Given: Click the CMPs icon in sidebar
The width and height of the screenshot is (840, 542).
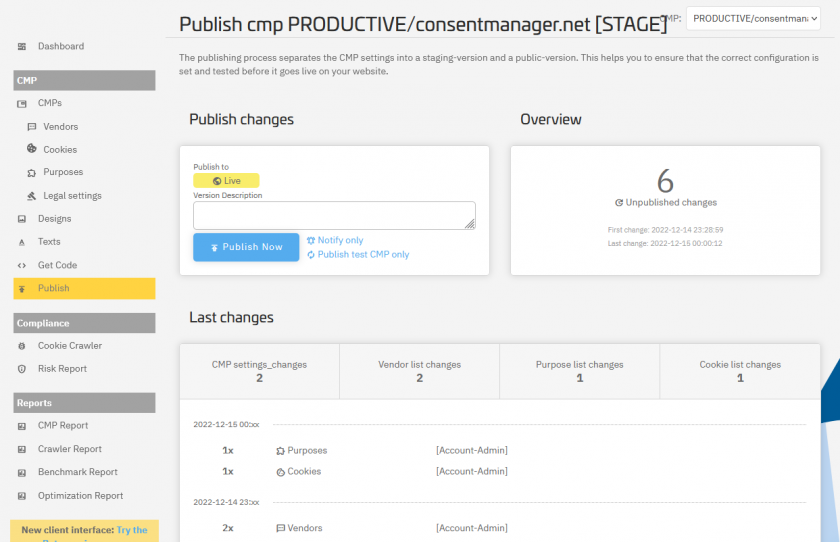Looking at the screenshot, I should [x=22, y=103].
